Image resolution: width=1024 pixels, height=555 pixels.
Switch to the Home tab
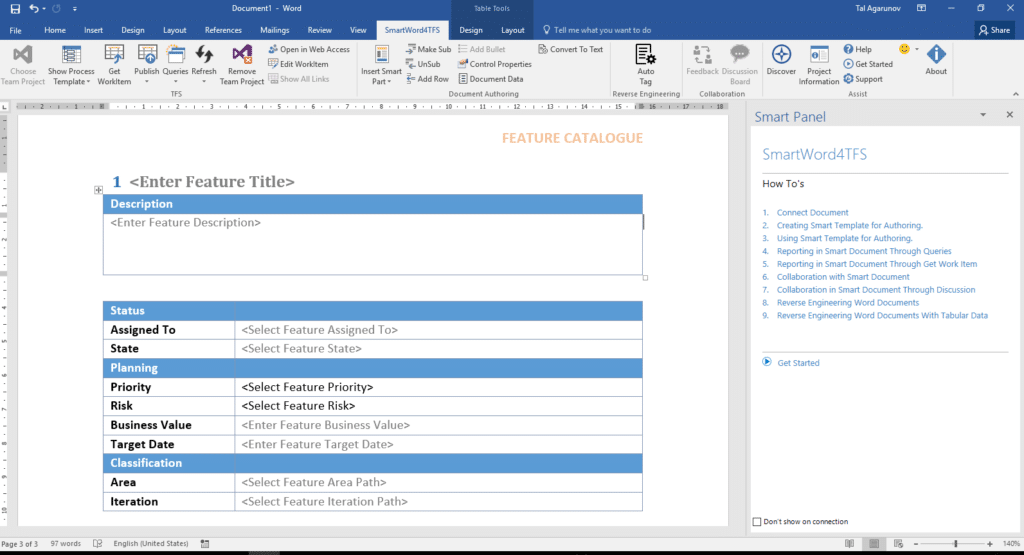tap(55, 30)
